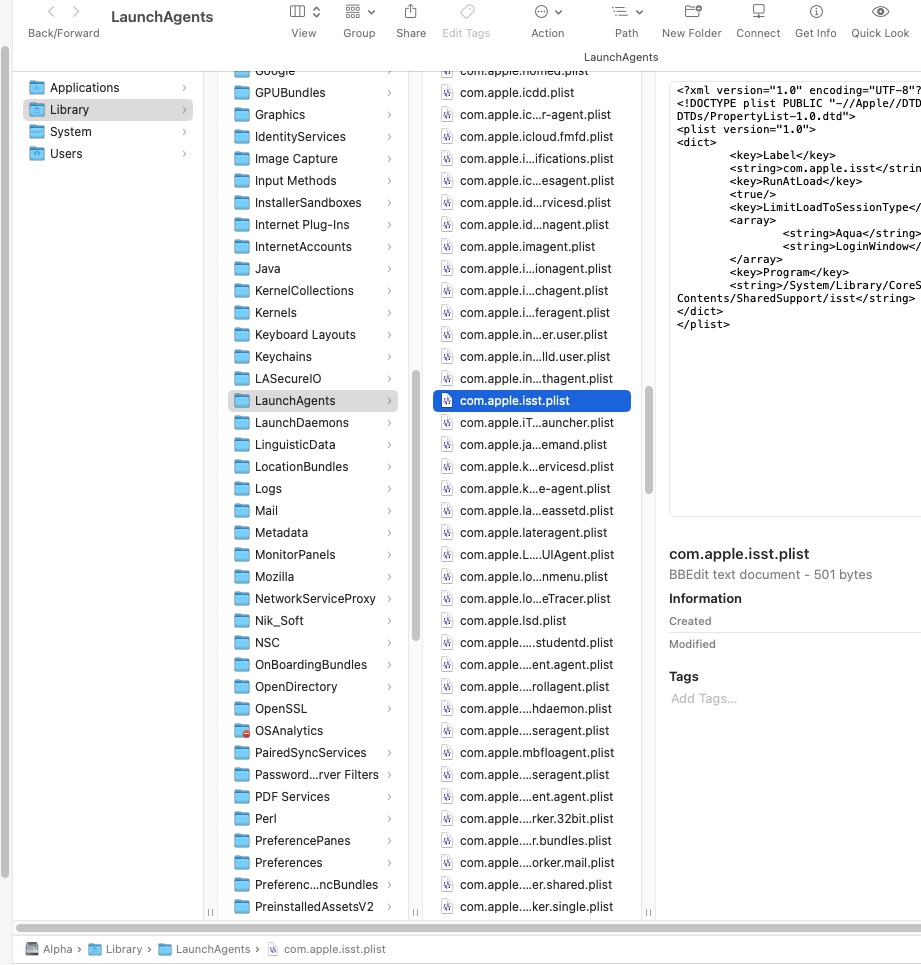Open the Action menu dropdown
The image size is (921, 965).
coord(548,12)
